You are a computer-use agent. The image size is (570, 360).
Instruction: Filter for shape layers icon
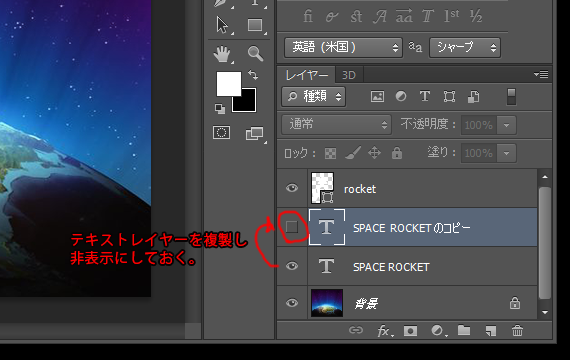449,96
